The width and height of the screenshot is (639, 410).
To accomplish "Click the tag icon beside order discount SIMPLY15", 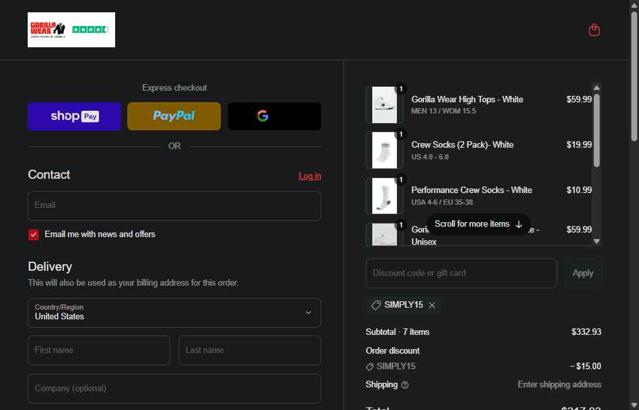I will (x=370, y=366).
